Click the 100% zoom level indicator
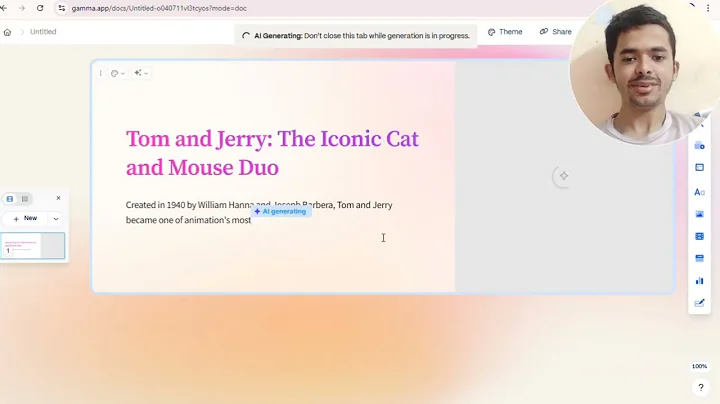The width and height of the screenshot is (720, 404). (699, 366)
